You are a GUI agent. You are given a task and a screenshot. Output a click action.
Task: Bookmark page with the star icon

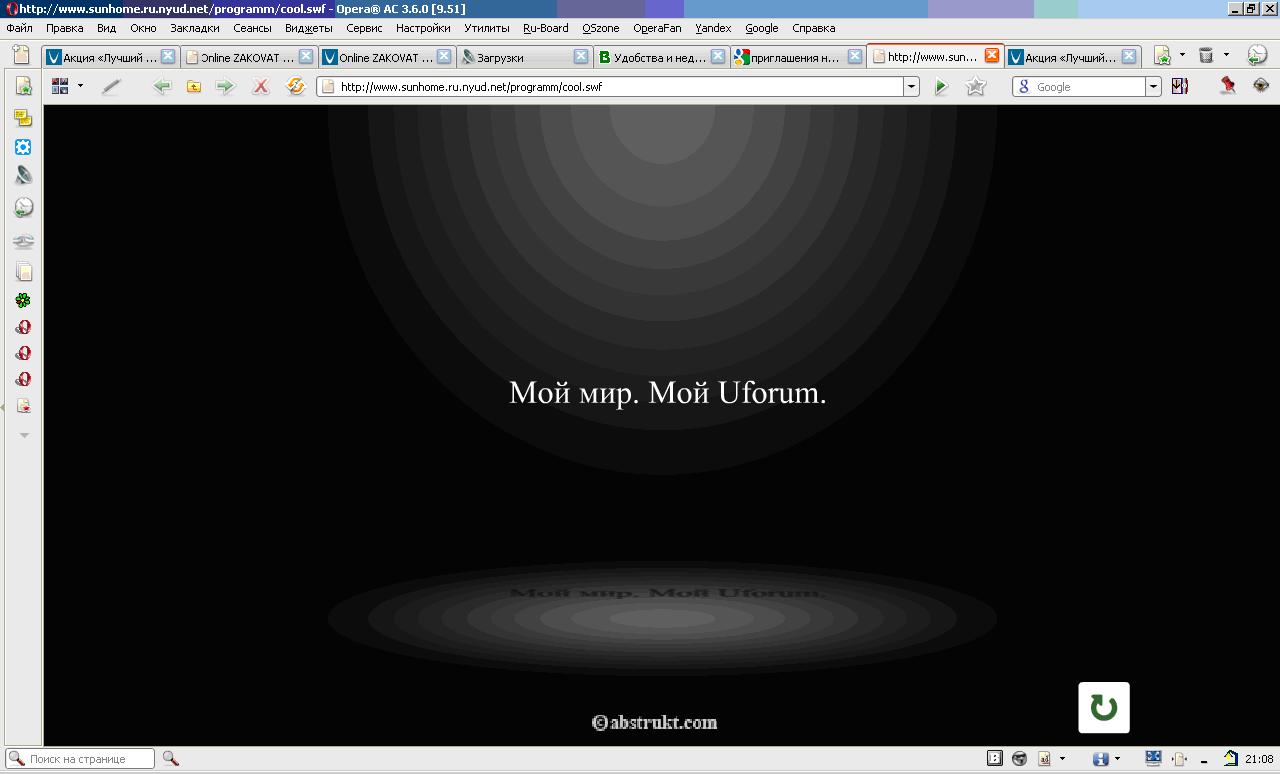(976, 87)
